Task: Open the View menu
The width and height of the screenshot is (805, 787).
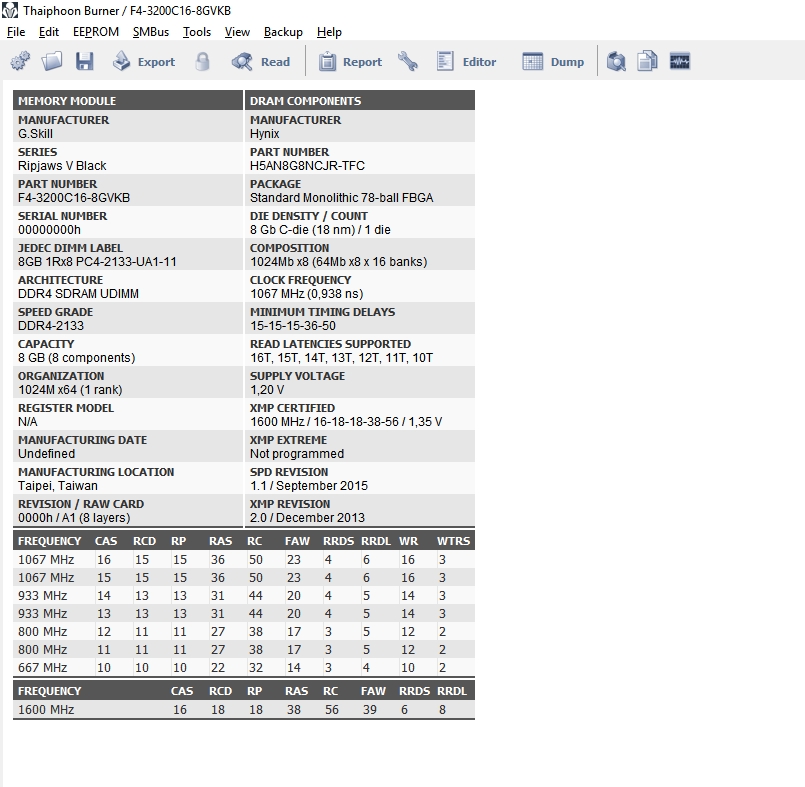Action: [x=237, y=32]
